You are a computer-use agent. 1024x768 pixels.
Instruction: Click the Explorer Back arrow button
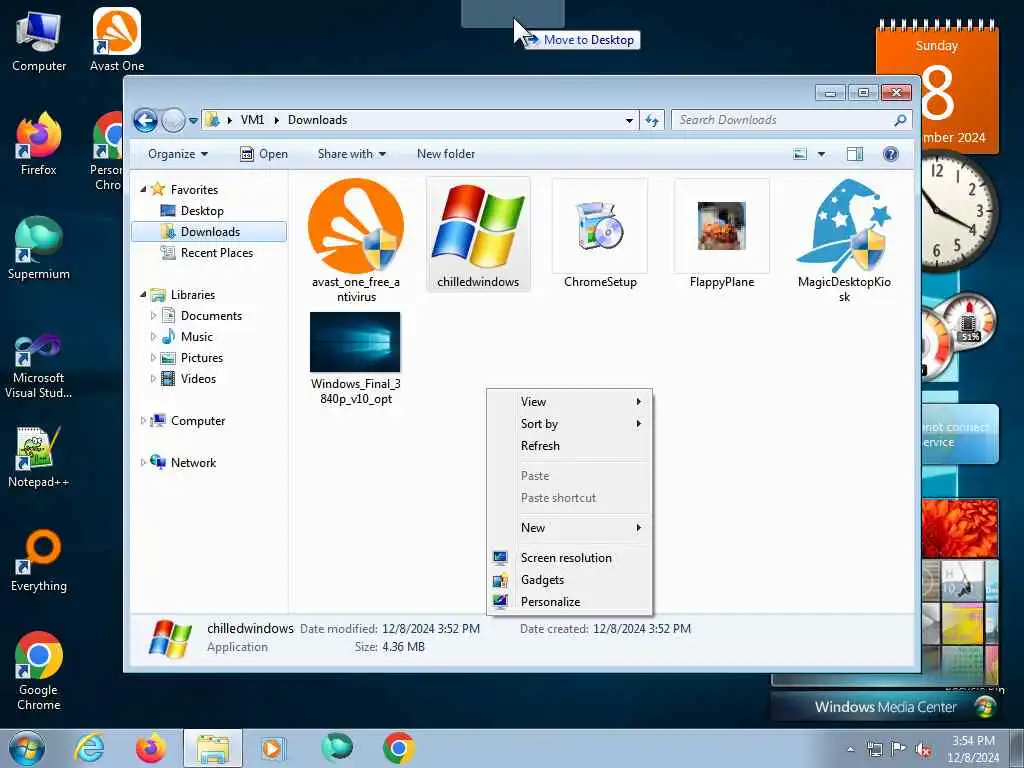coord(145,120)
